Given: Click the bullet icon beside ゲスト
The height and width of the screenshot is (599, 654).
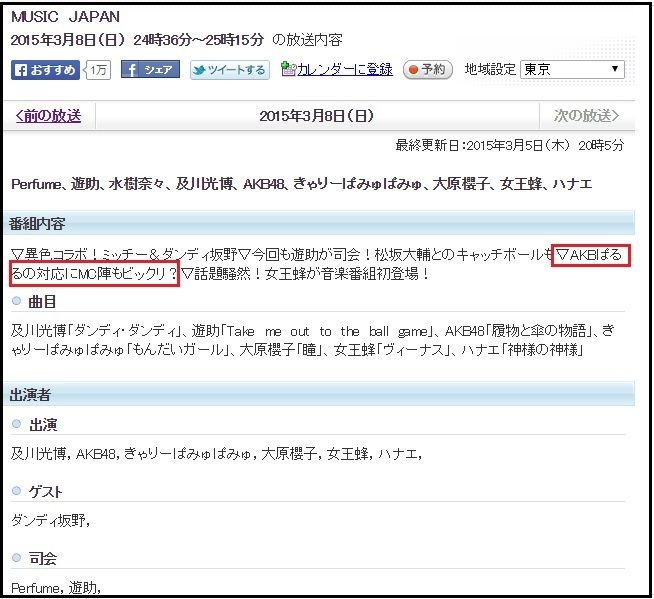Looking at the screenshot, I should point(16,491).
